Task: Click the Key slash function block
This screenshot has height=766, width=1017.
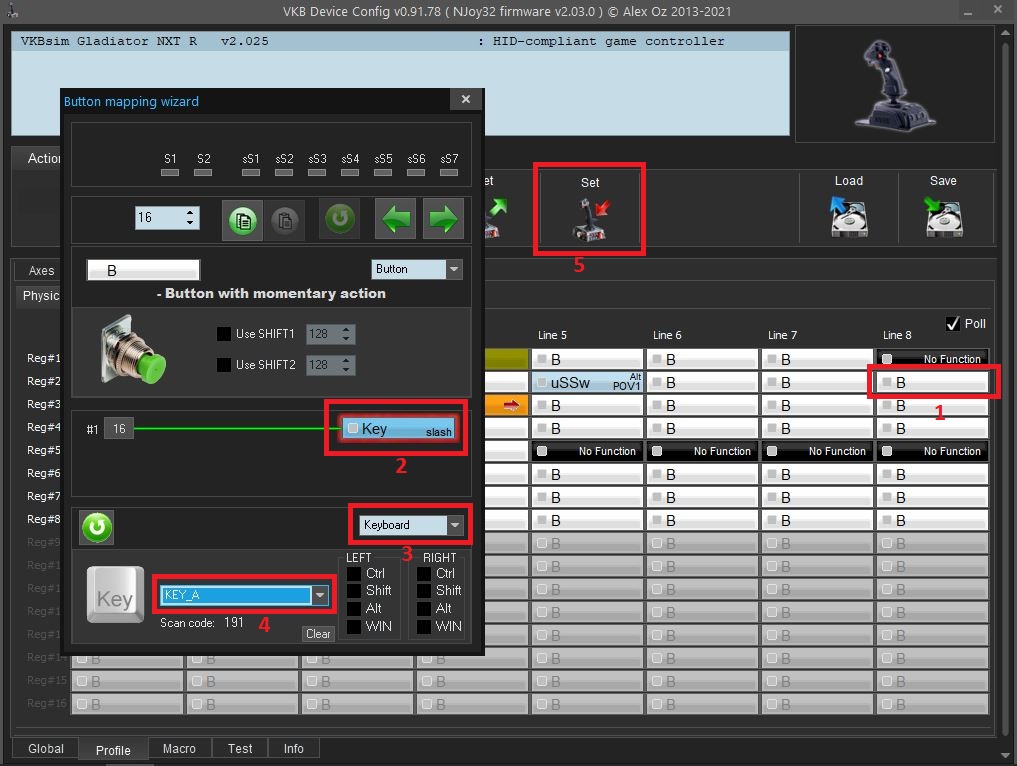Action: click(x=399, y=429)
